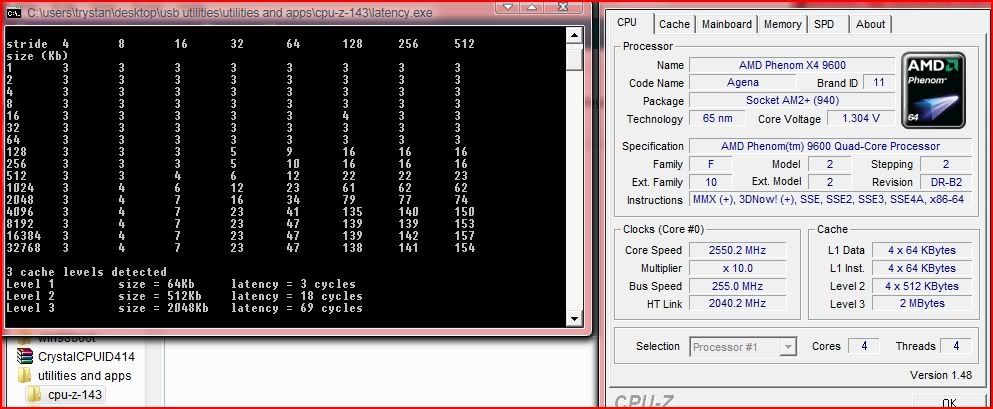Click the Specification text field
The image size is (993, 409).
click(x=831, y=146)
